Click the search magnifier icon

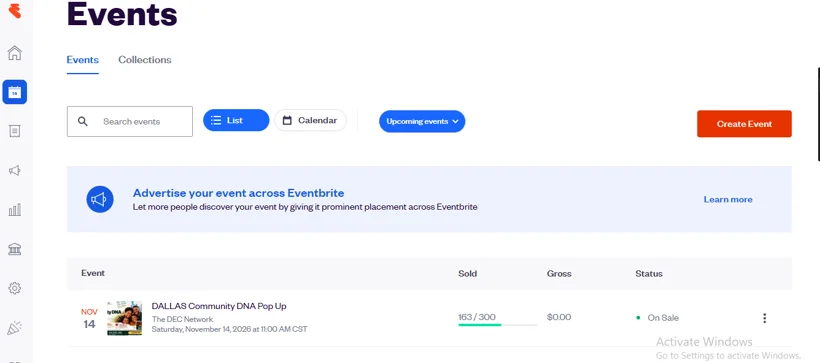83,121
